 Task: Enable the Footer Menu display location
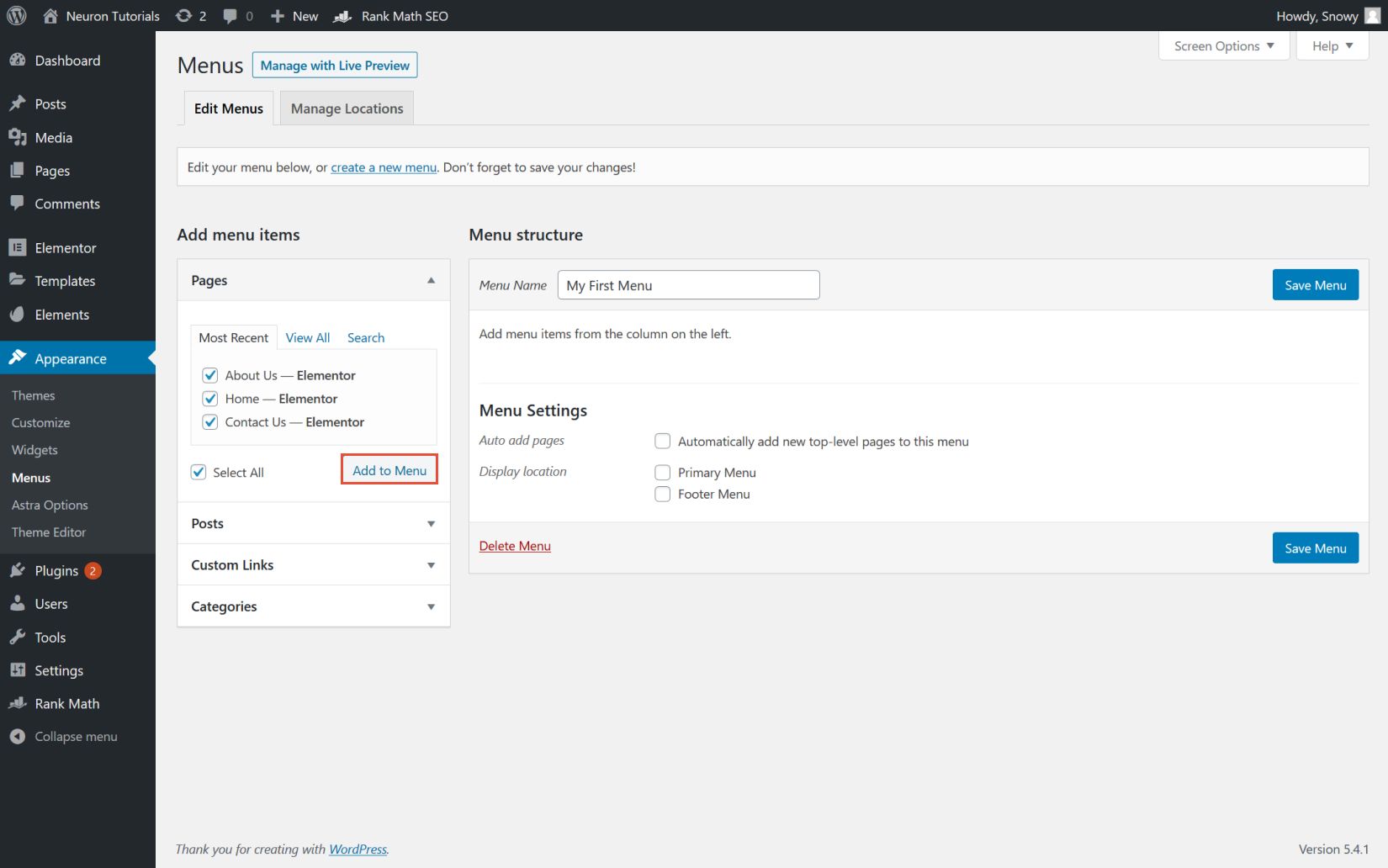(662, 494)
